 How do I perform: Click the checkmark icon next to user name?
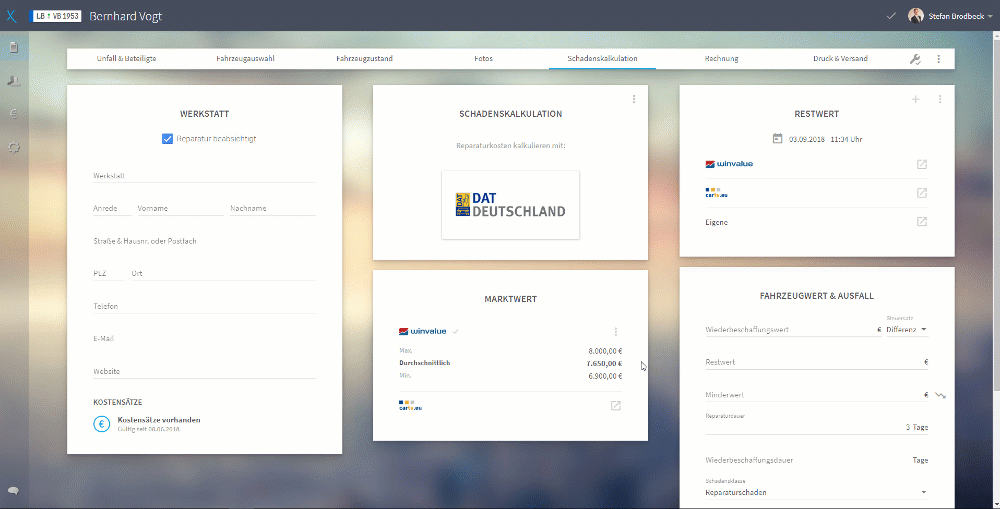(891, 16)
